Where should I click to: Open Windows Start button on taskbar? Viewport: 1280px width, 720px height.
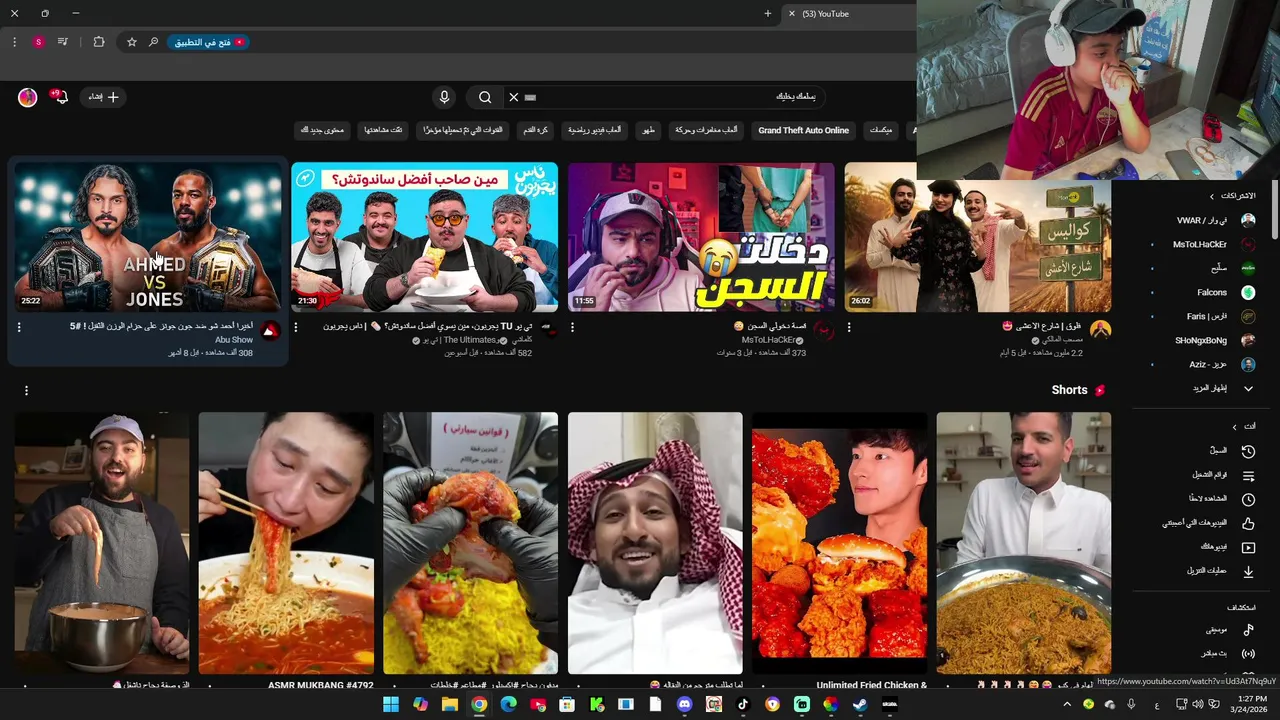click(x=391, y=704)
